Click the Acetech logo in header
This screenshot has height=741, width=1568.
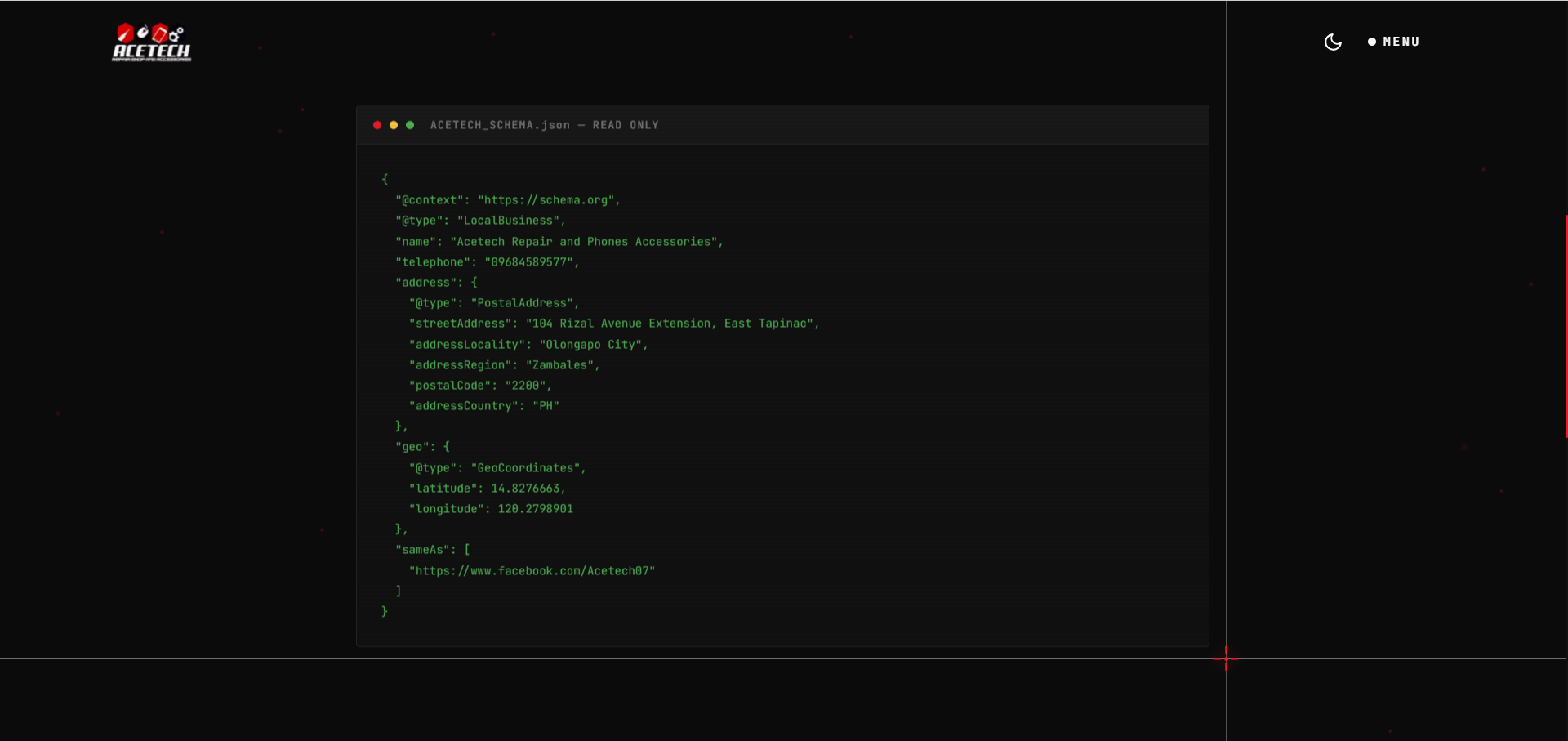pyautogui.click(x=152, y=42)
